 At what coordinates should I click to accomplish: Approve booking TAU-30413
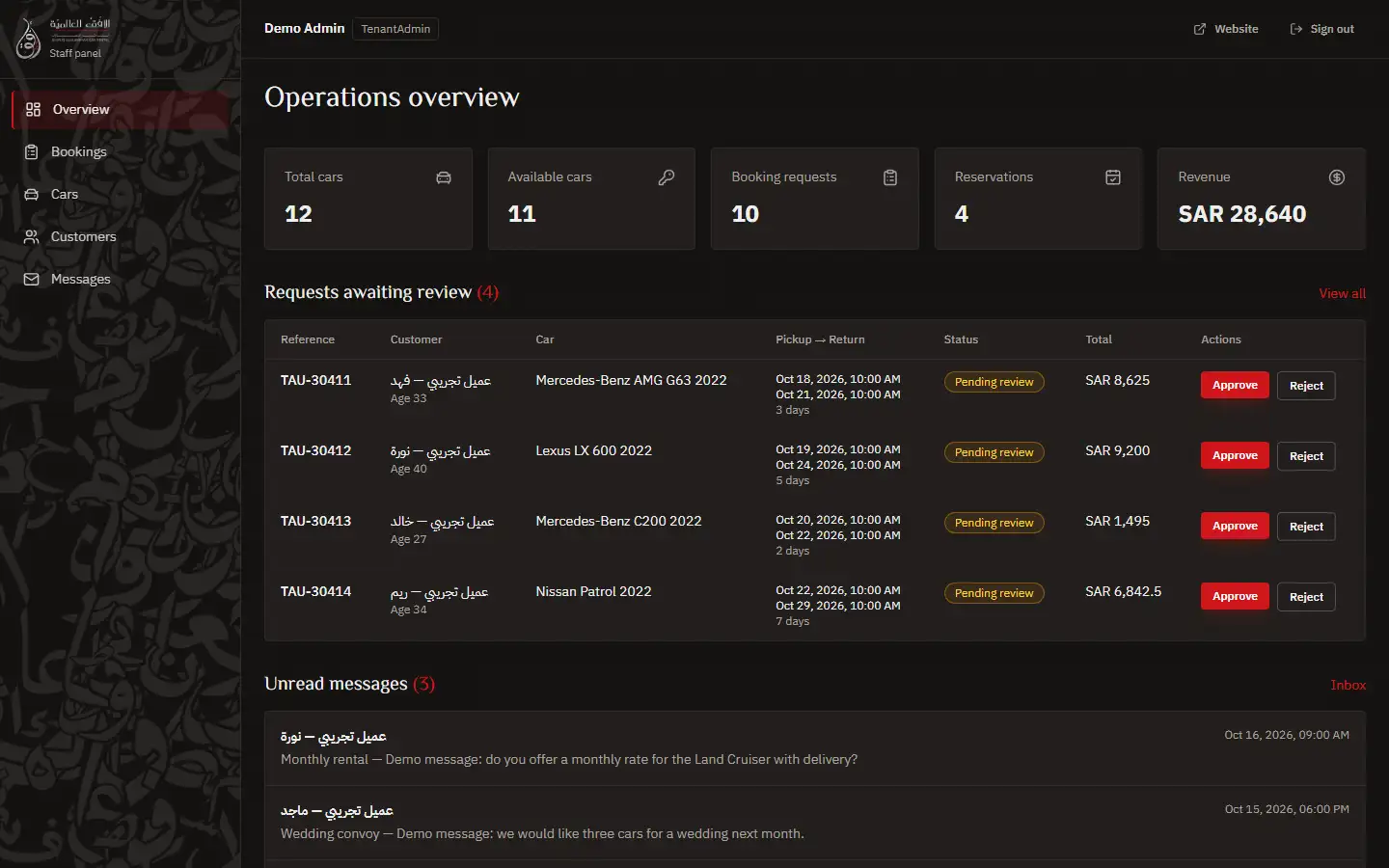coord(1235,527)
